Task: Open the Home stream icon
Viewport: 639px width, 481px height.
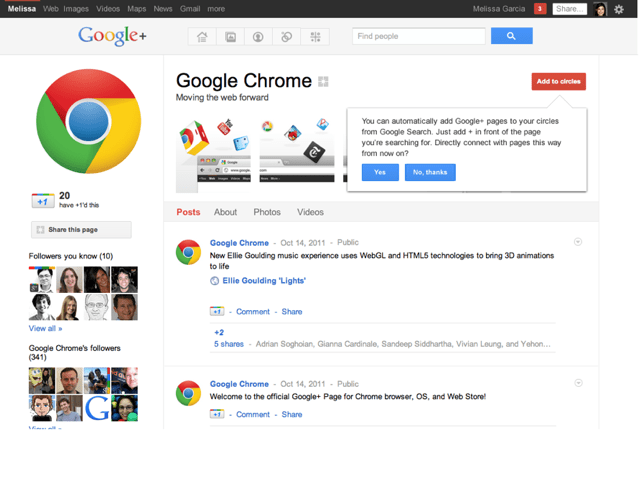Action: point(202,37)
